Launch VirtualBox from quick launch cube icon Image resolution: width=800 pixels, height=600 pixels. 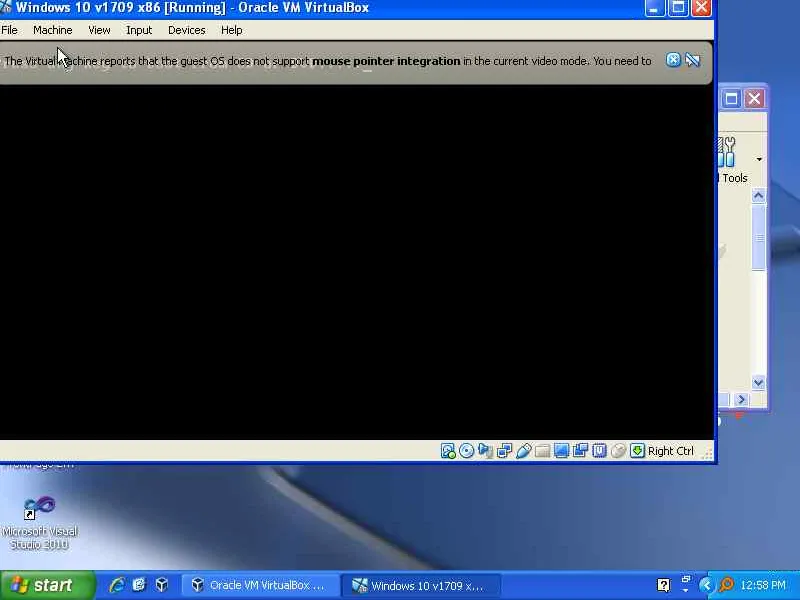coord(162,585)
